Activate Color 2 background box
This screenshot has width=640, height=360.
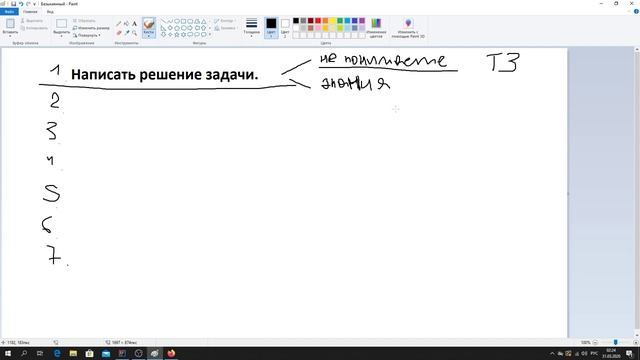[x=285, y=28]
